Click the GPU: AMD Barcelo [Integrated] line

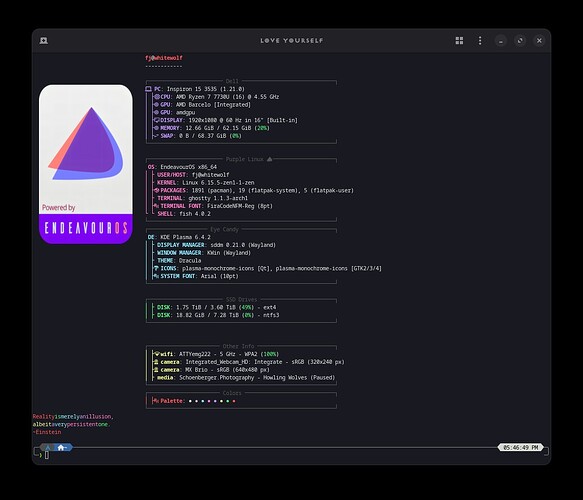202,105
